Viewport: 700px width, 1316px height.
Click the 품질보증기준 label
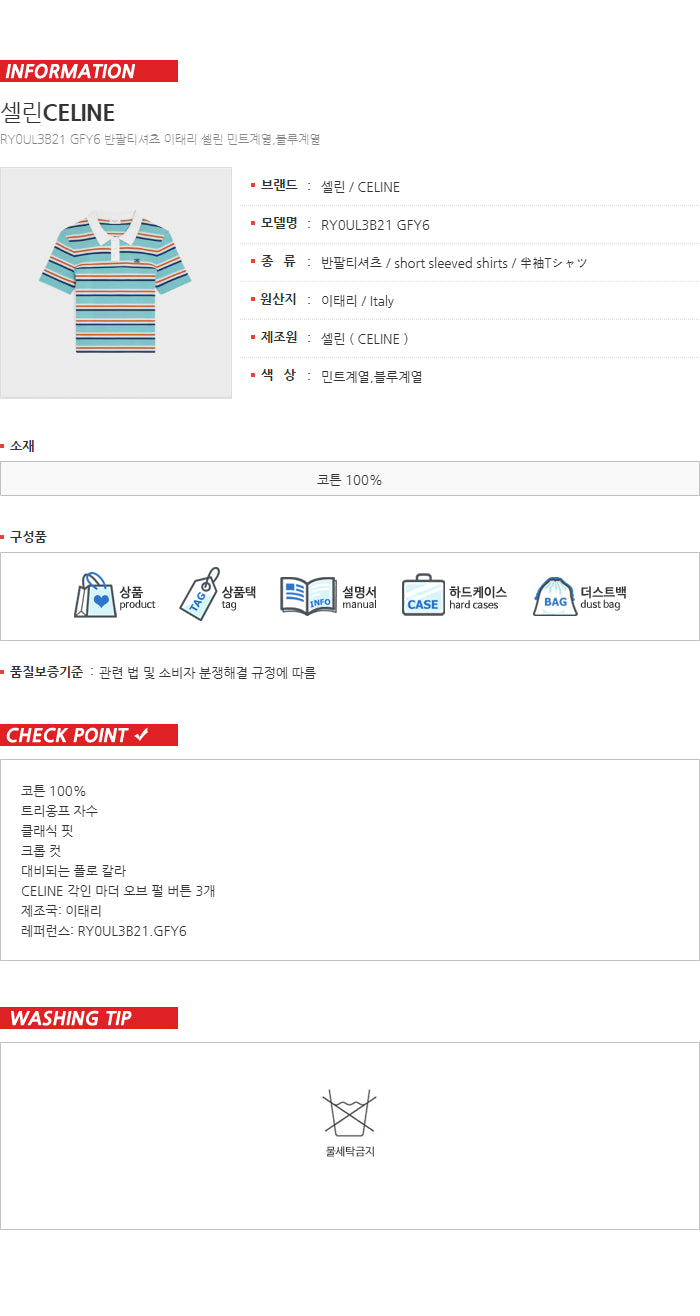point(46,673)
